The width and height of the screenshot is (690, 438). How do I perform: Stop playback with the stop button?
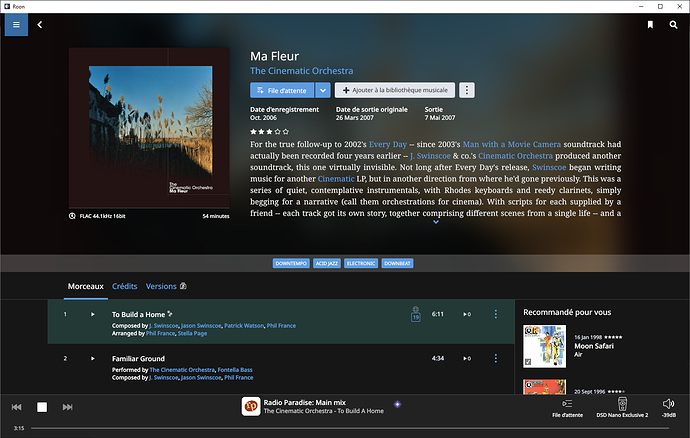point(42,407)
